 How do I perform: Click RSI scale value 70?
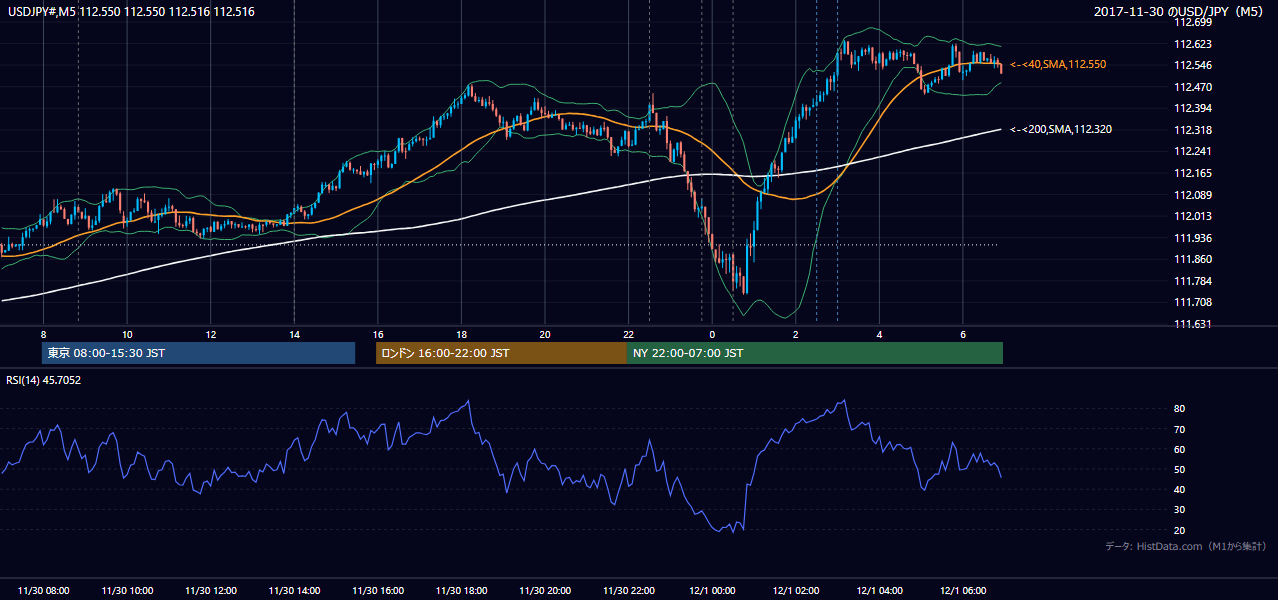pos(1180,429)
